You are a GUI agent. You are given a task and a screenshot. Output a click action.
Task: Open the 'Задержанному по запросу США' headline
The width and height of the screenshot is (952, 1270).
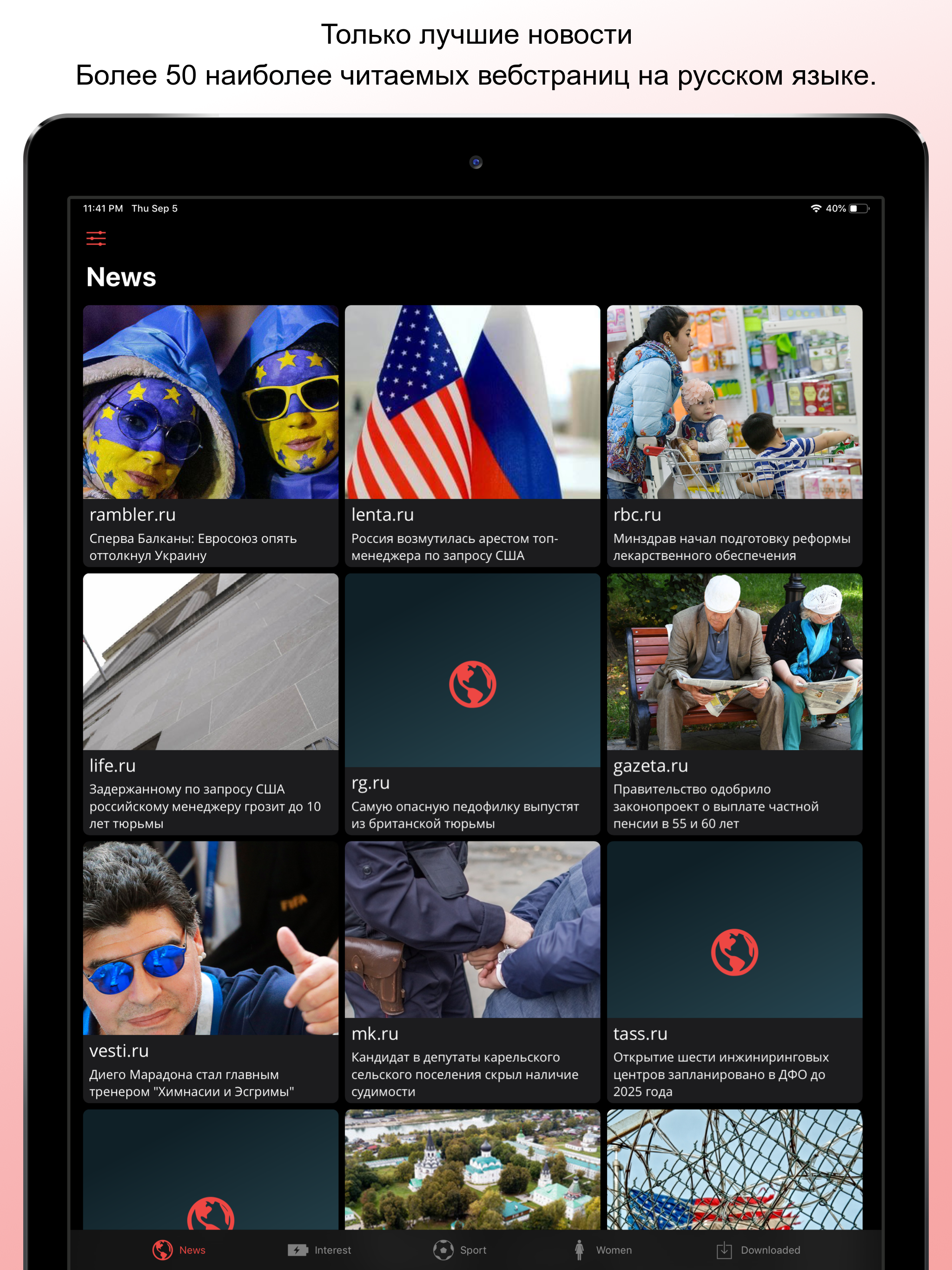click(x=205, y=806)
